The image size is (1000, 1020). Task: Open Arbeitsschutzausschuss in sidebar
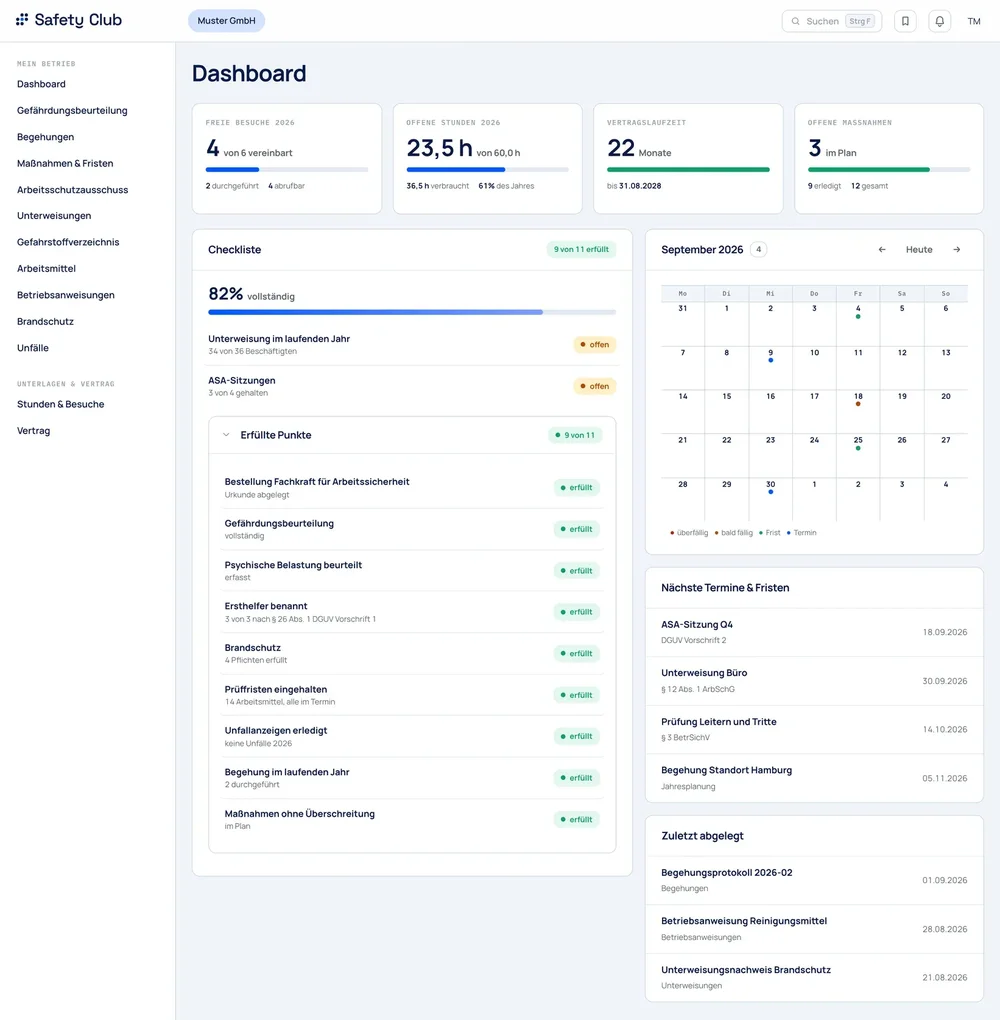pos(72,190)
